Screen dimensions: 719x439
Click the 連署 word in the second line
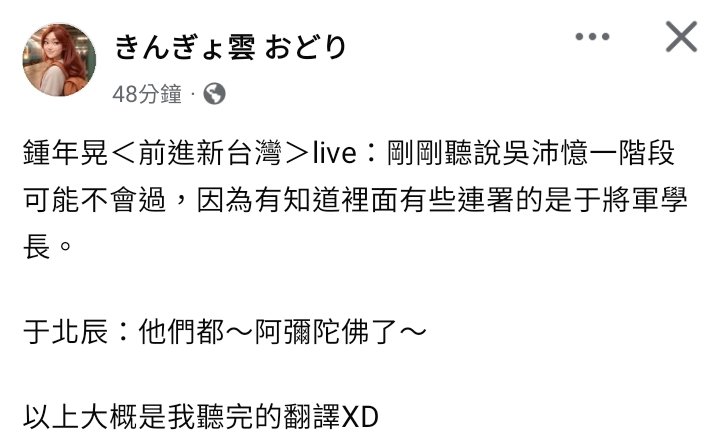click(486, 200)
